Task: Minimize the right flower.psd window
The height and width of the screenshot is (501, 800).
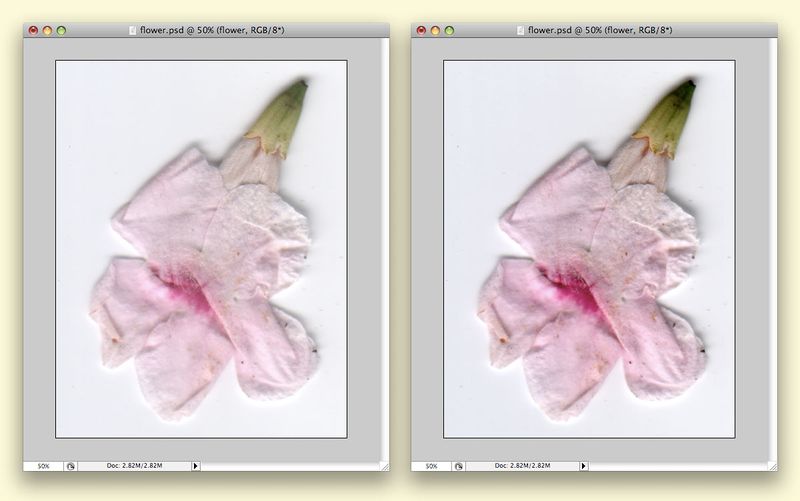Action: 435,31
